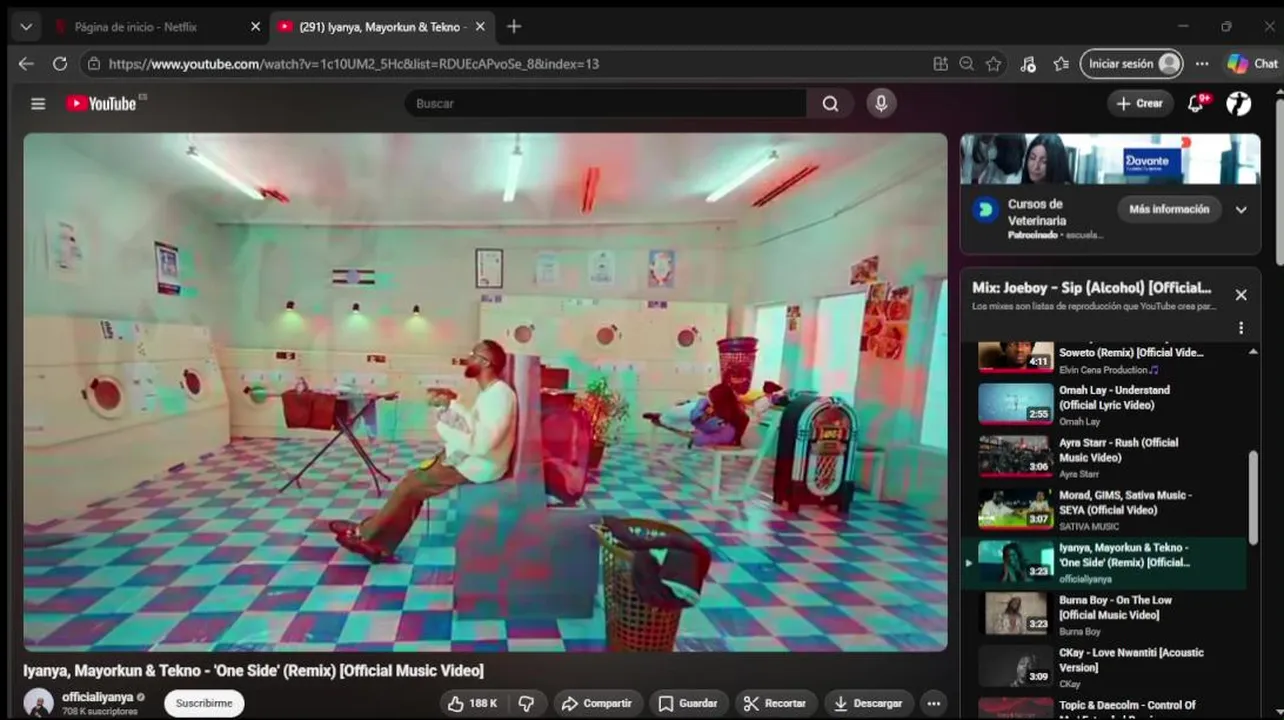The image size is (1284, 720).
Task: Open the mix playlist three-dot options
Action: (1241, 328)
